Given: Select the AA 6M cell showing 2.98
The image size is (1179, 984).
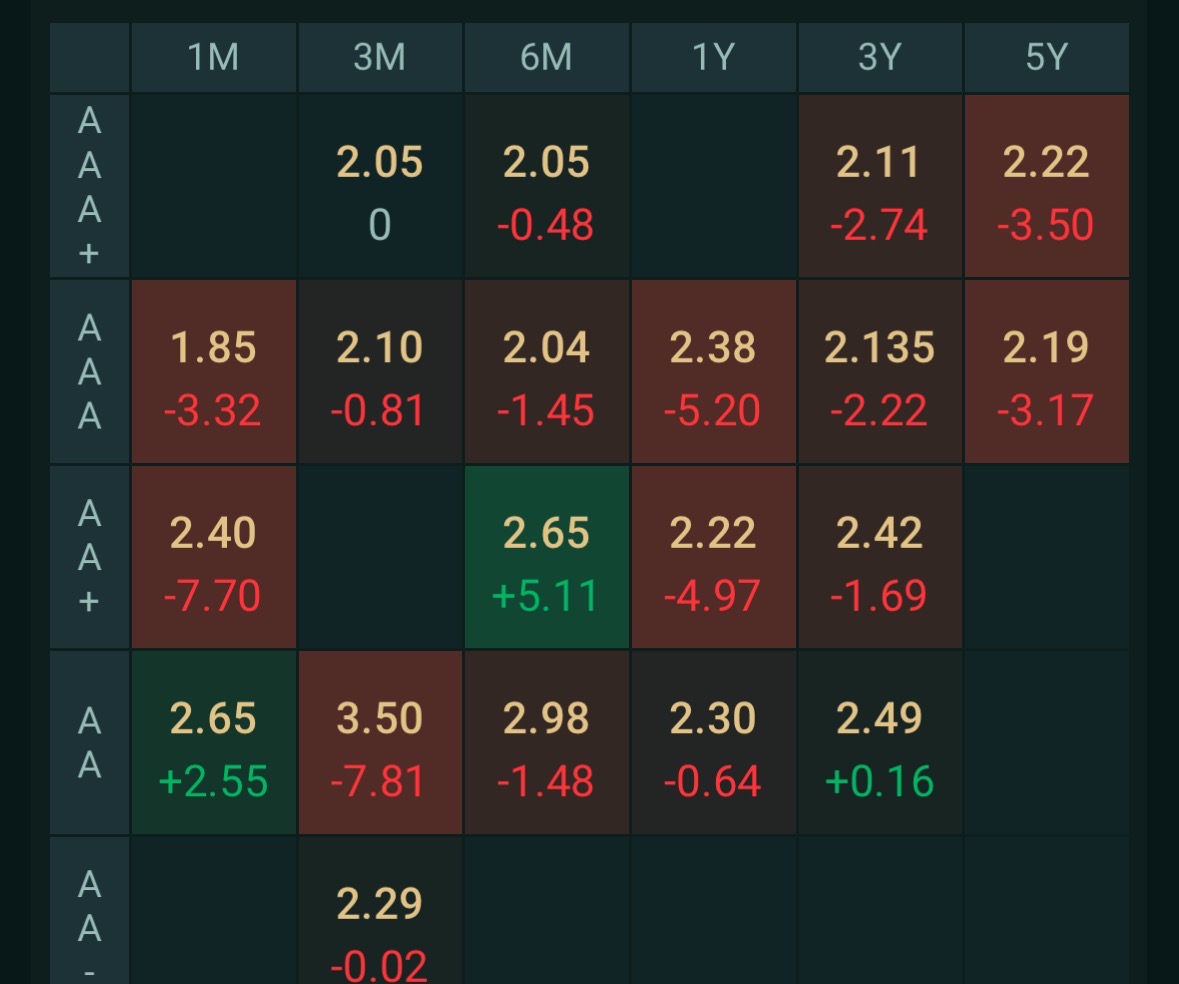Looking at the screenshot, I should tap(547, 743).
